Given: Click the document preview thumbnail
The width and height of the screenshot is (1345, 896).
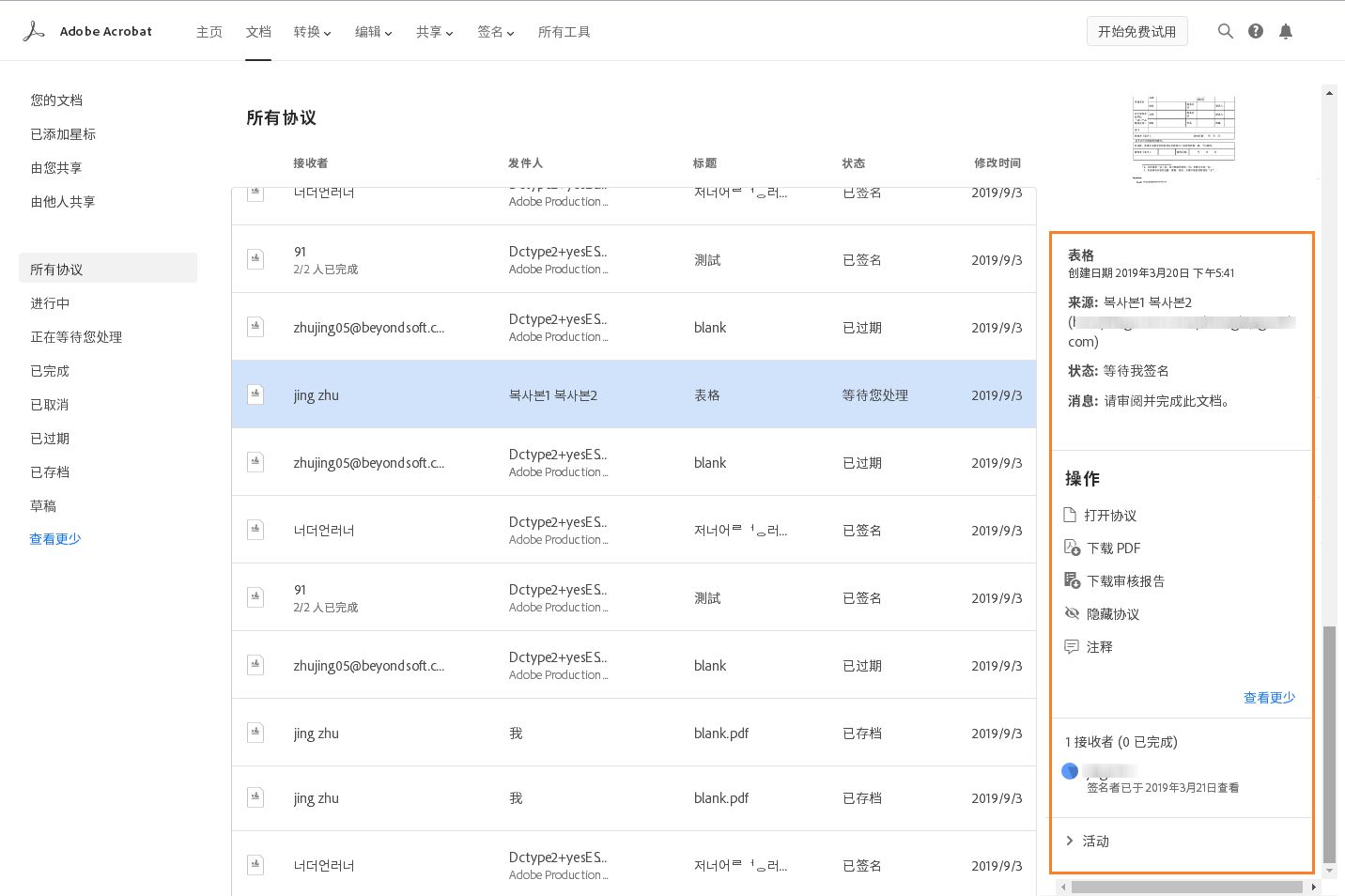Looking at the screenshot, I should [x=1183, y=138].
